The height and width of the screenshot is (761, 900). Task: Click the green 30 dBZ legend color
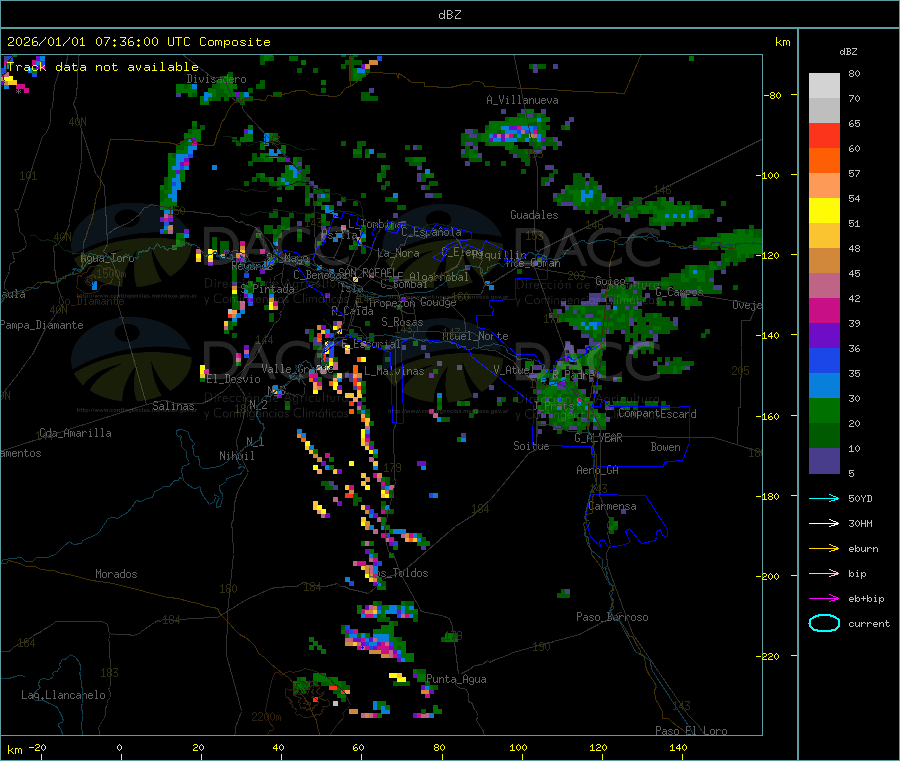(824, 410)
